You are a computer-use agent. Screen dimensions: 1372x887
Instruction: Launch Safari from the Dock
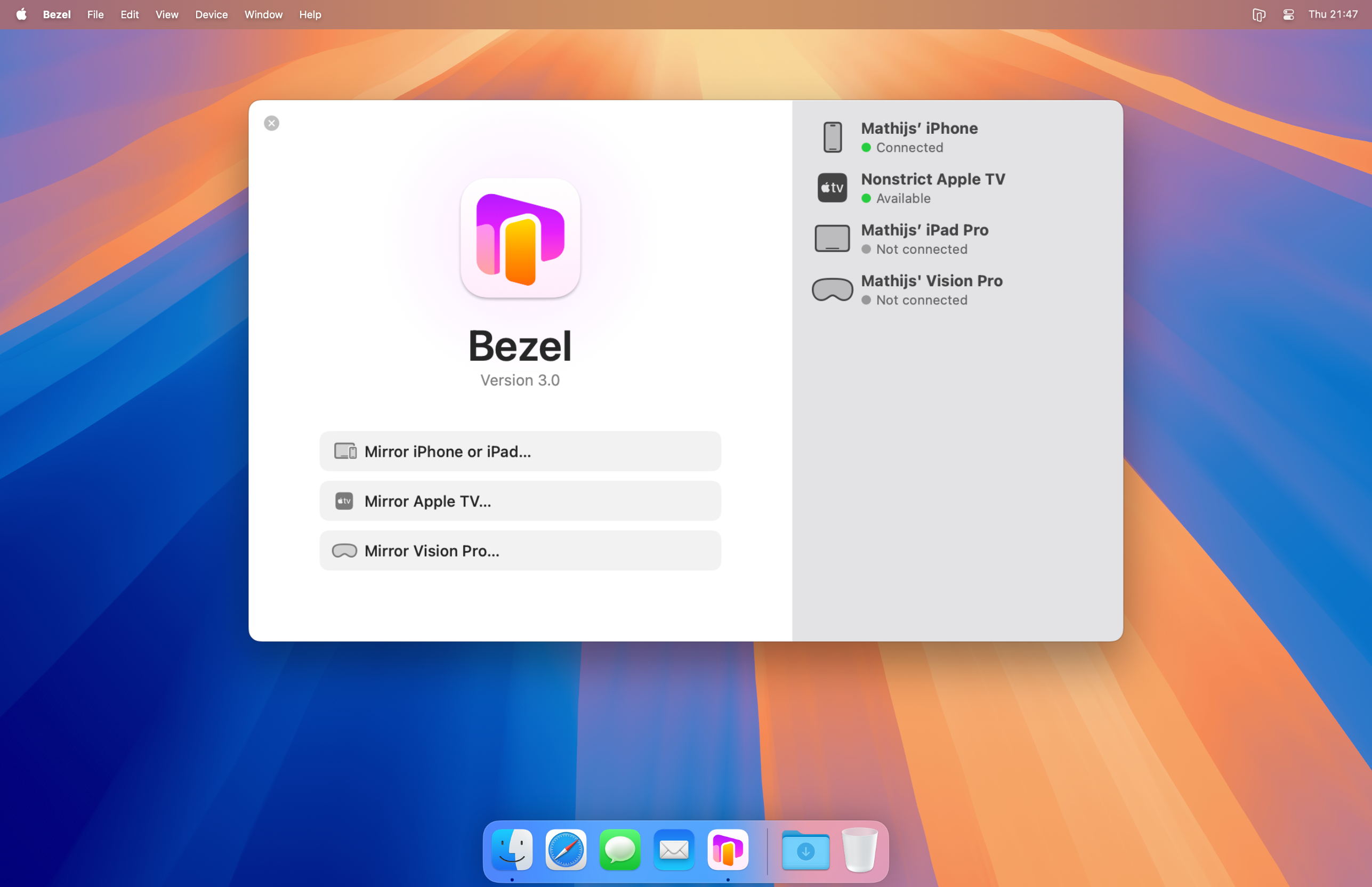(x=566, y=850)
